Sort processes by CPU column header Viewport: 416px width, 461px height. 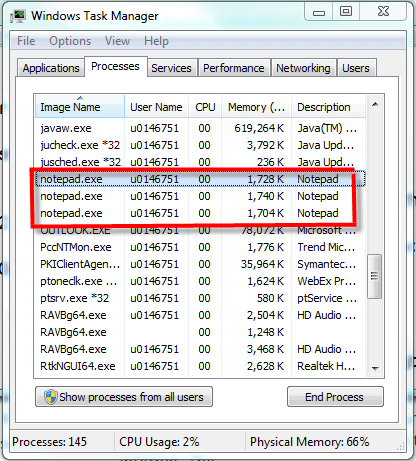pos(205,107)
